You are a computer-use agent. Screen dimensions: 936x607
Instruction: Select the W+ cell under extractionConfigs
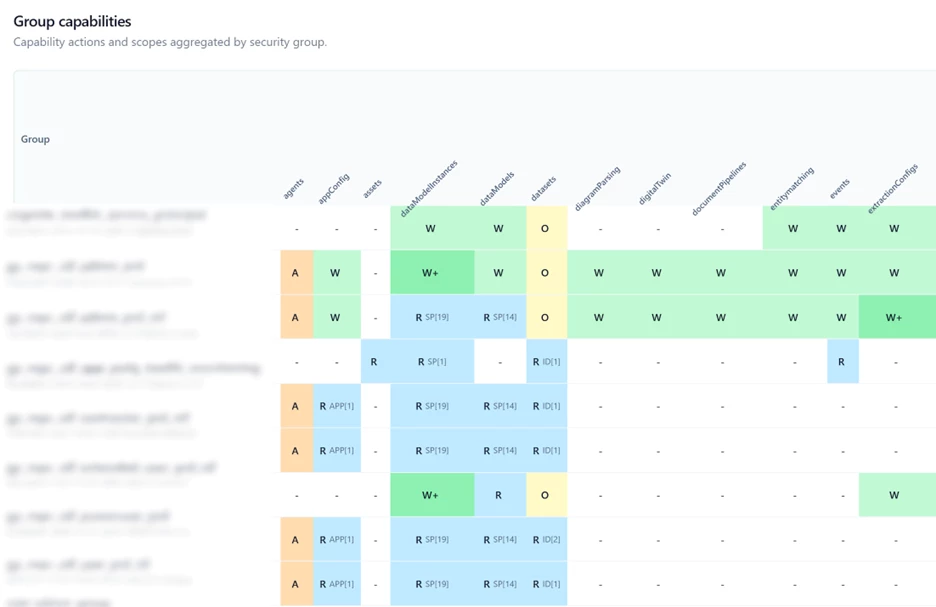click(x=894, y=318)
